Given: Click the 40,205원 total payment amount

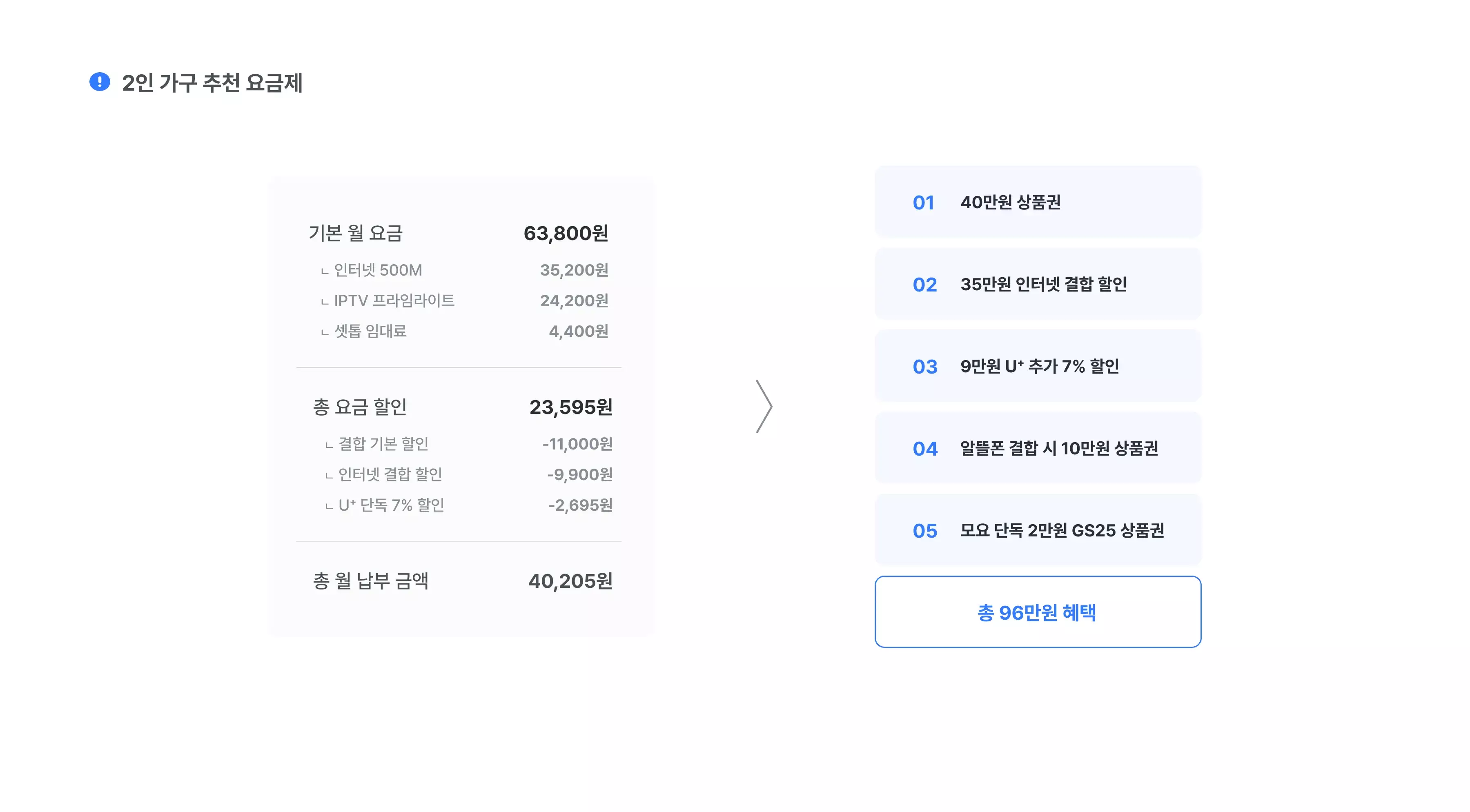Looking at the screenshot, I should click(570, 581).
